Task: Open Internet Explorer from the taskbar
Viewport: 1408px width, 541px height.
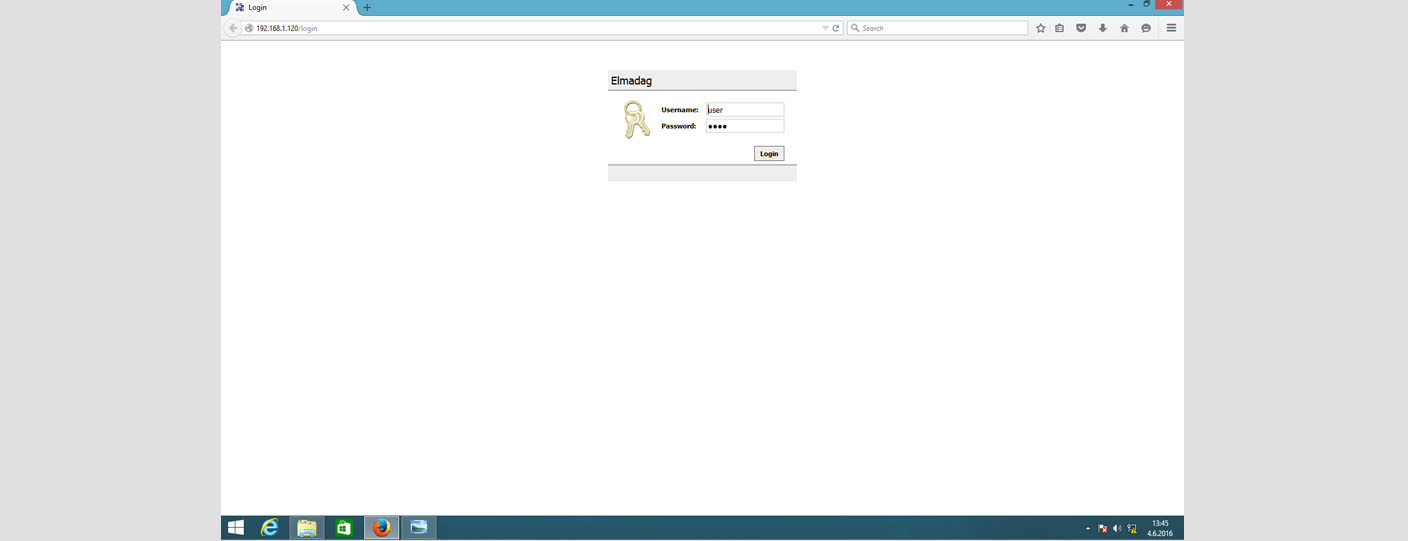Action: point(270,528)
